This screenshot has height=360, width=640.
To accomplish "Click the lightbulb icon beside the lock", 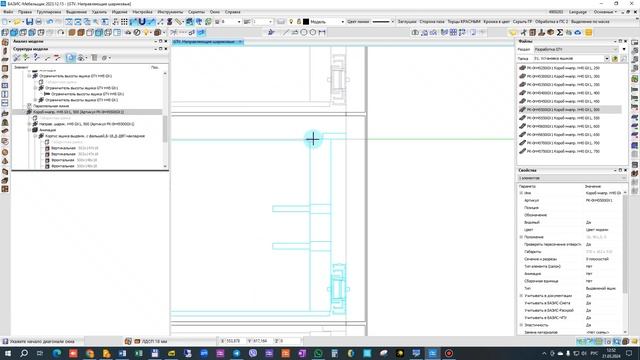I will click(291, 22).
